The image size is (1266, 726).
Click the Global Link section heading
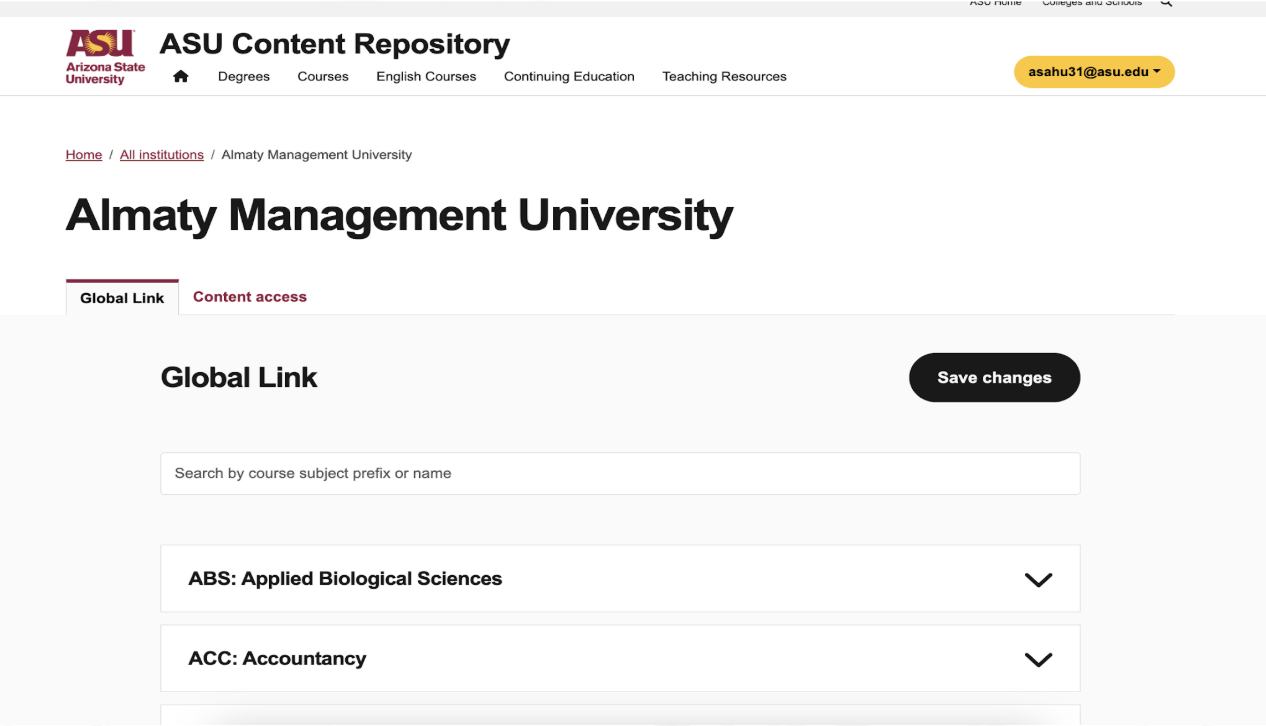[239, 377]
